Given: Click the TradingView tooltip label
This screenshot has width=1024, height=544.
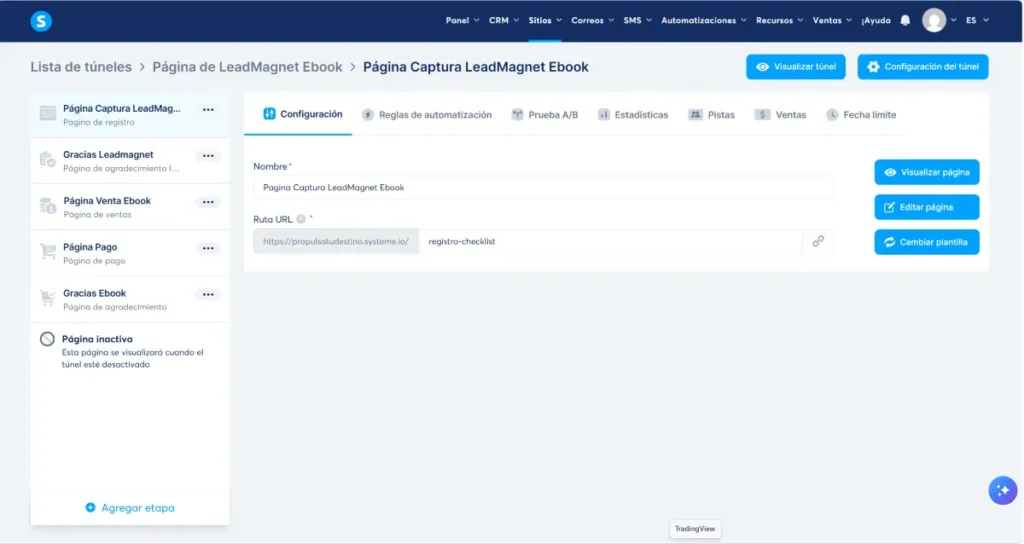Looking at the screenshot, I should tap(695, 529).
